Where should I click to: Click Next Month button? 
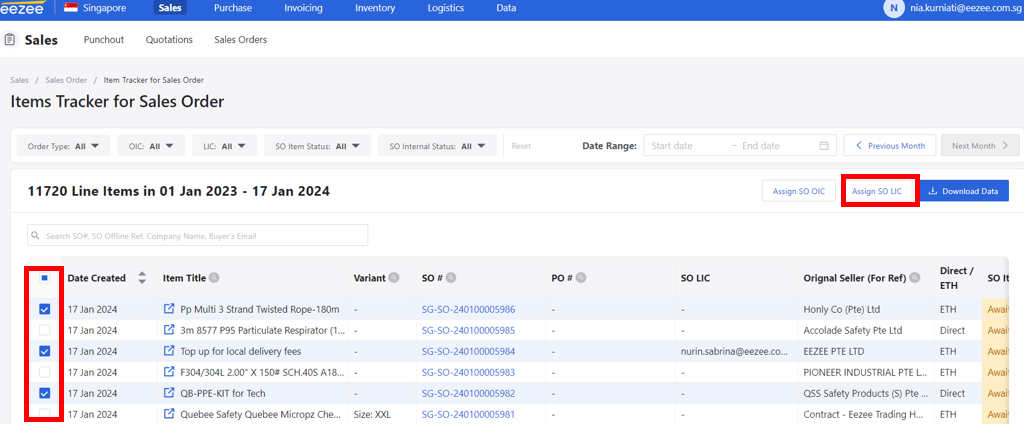(980, 146)
